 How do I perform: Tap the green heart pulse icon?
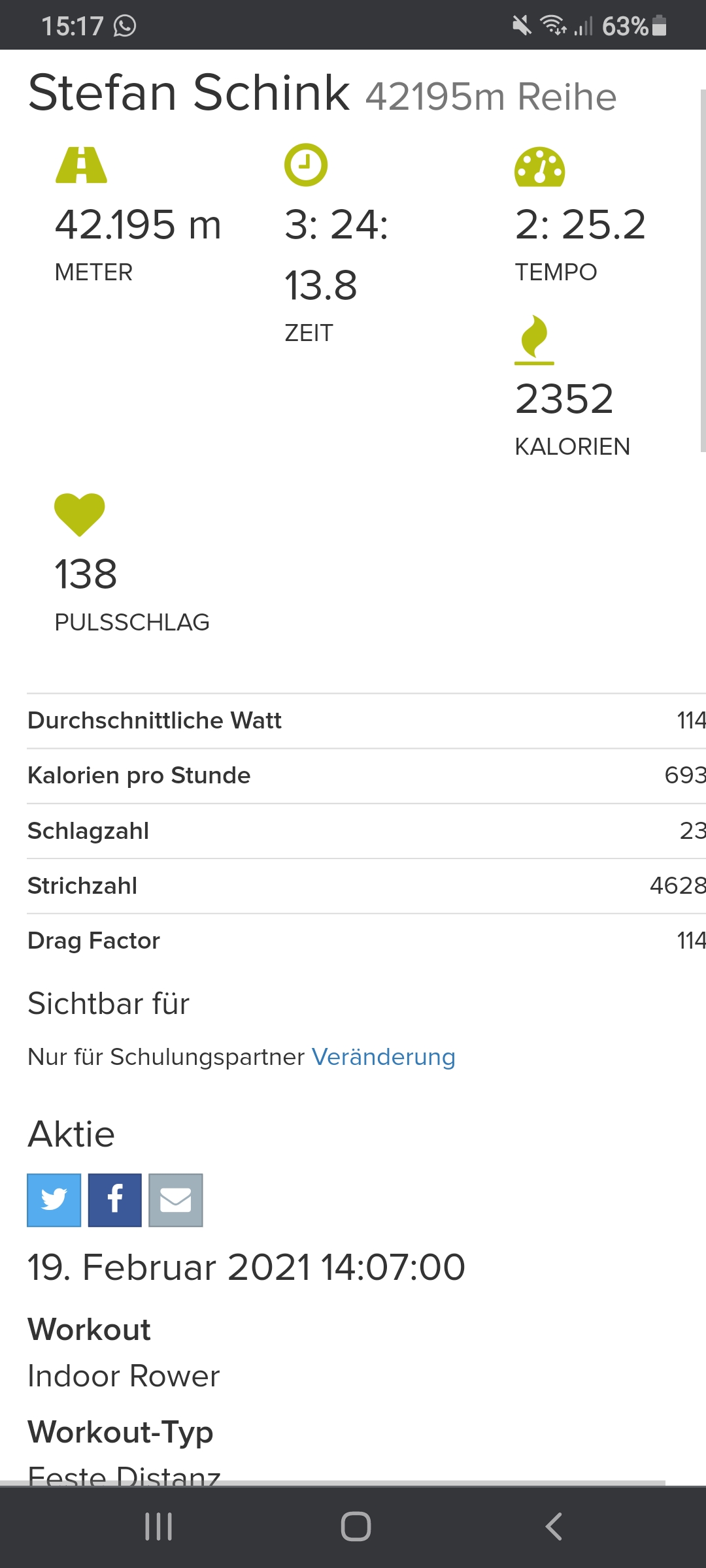pos(79,514)
